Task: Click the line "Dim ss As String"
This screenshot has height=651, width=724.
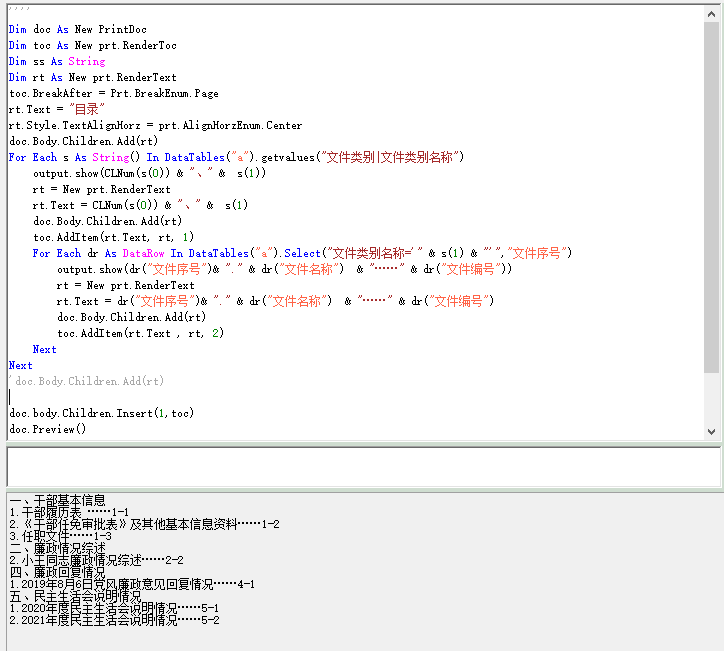Action: click(x=57, y=61)
